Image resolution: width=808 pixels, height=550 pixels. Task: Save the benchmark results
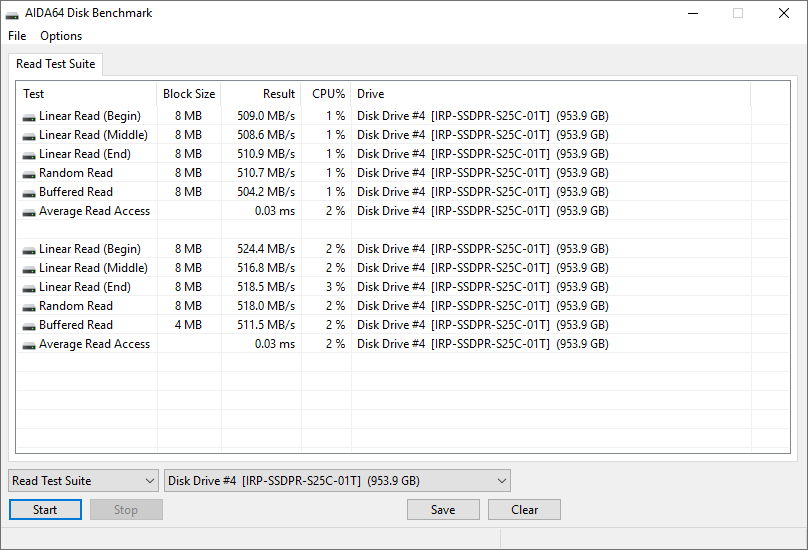click(x=443, y=510)
